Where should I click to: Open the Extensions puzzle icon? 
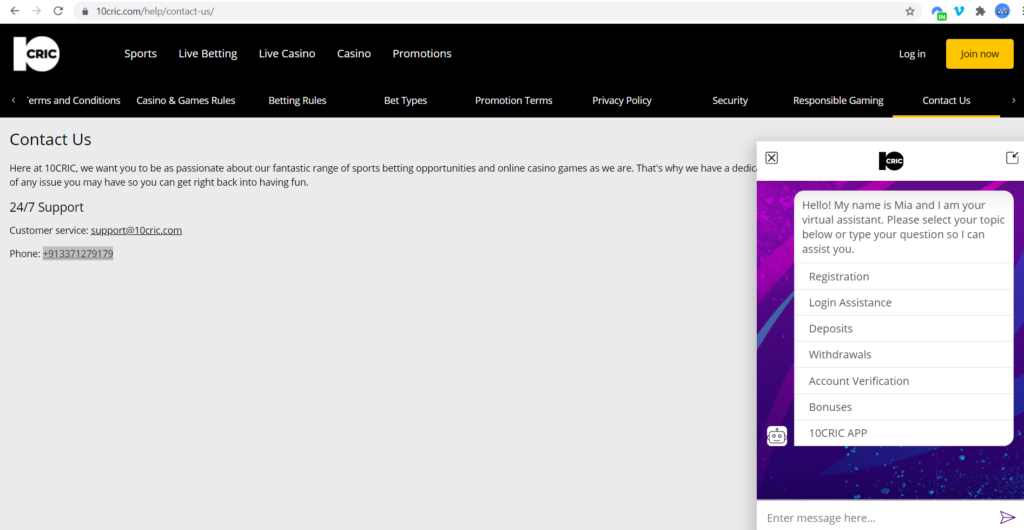point(980,11)
